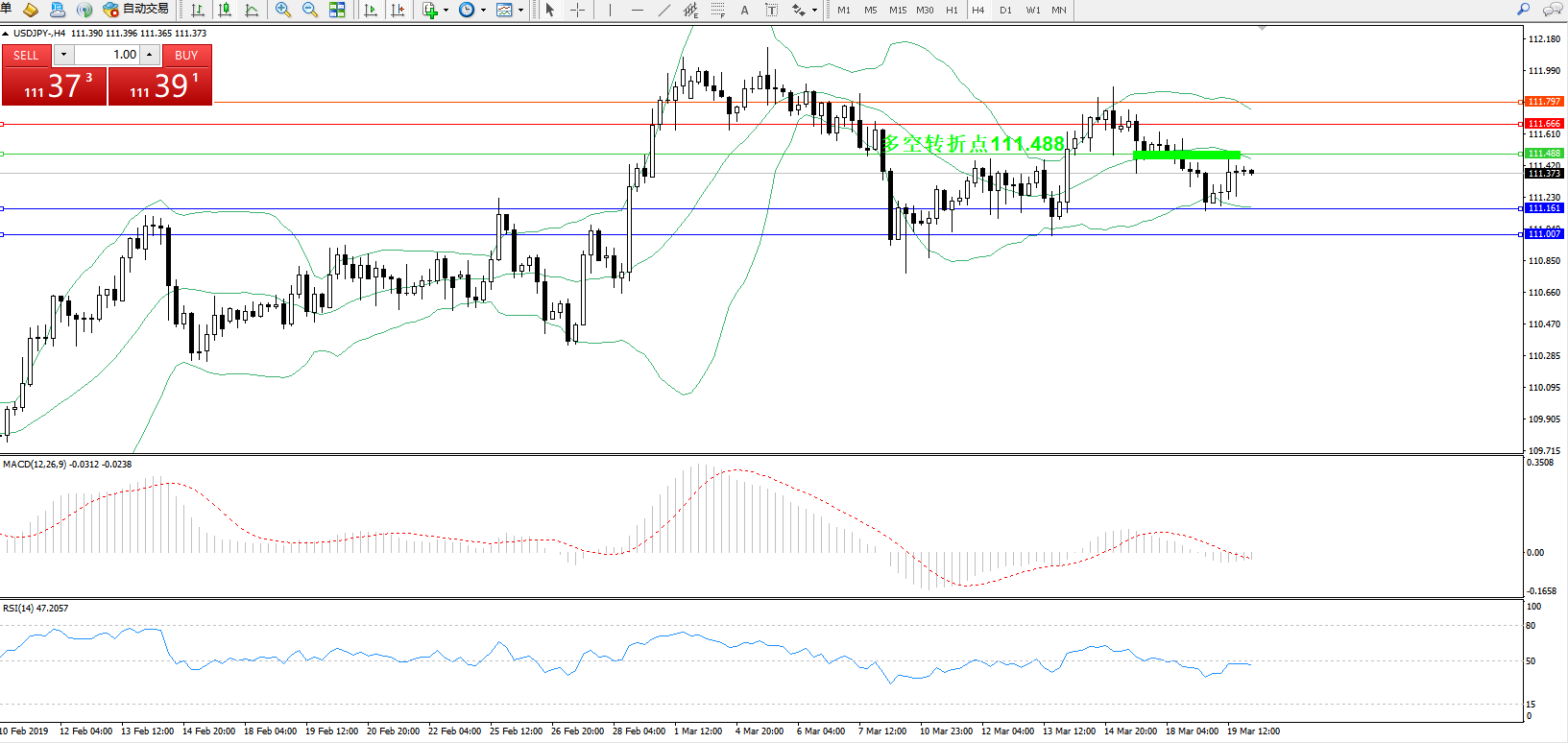The width and height of the screenshot is (1568, 743).
Task: Pick the horizontal line tool
Action: pyautogui.click(x=637, y=10)
